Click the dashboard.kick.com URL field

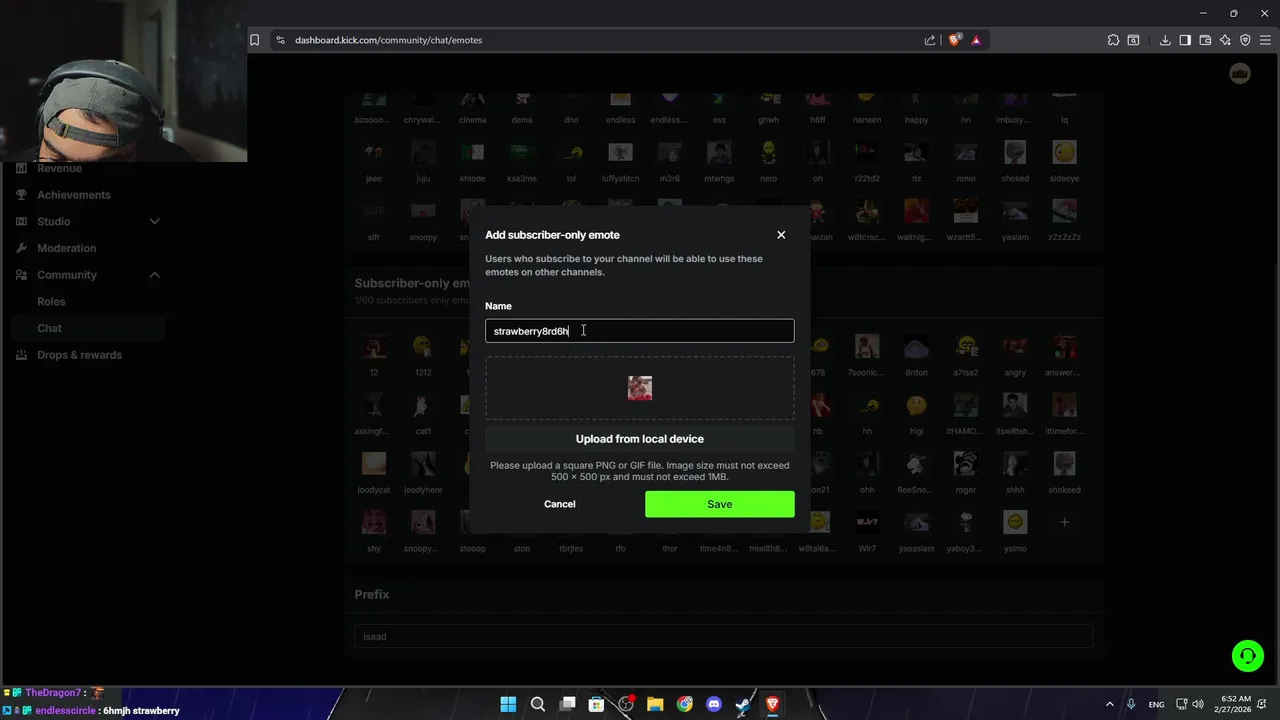(x=388, y=40)
